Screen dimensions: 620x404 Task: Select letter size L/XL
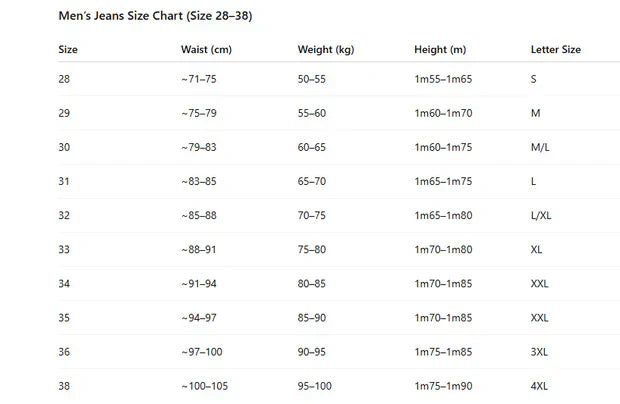point(541,215)
